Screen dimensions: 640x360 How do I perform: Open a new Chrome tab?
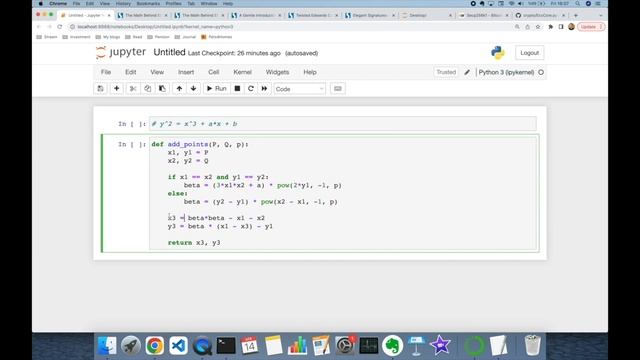point(576,15)
